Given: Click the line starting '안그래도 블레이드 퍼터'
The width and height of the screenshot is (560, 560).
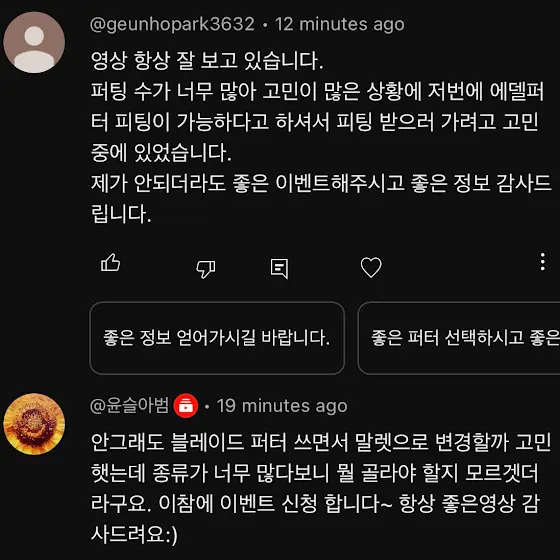Looking at the screenshot, I should point(321,442).
